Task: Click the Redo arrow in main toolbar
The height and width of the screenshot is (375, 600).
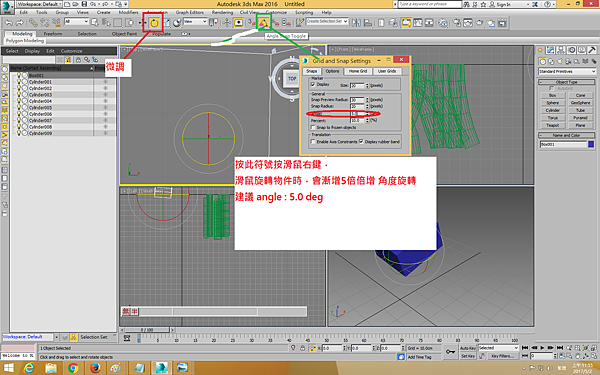Action: tap(19, 23)
